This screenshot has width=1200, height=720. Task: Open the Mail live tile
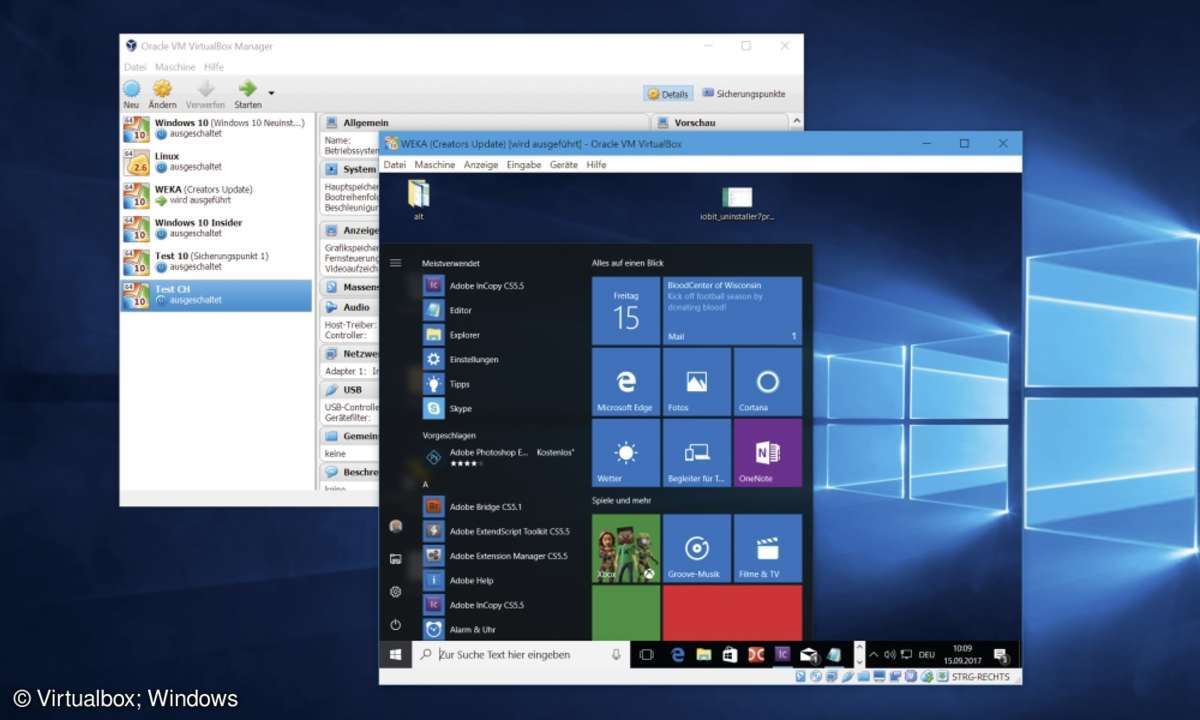pos(733,311)
